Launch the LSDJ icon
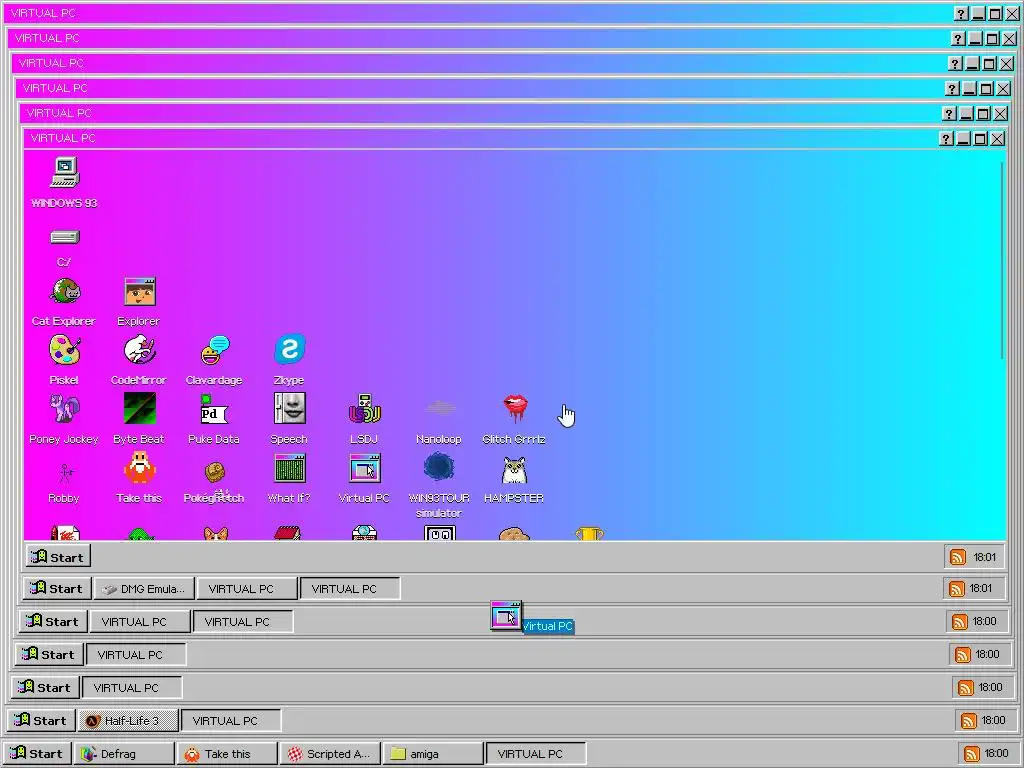The width and height of the screenshot is (1024, 768). pyautogui.click(x=364, y=409)
